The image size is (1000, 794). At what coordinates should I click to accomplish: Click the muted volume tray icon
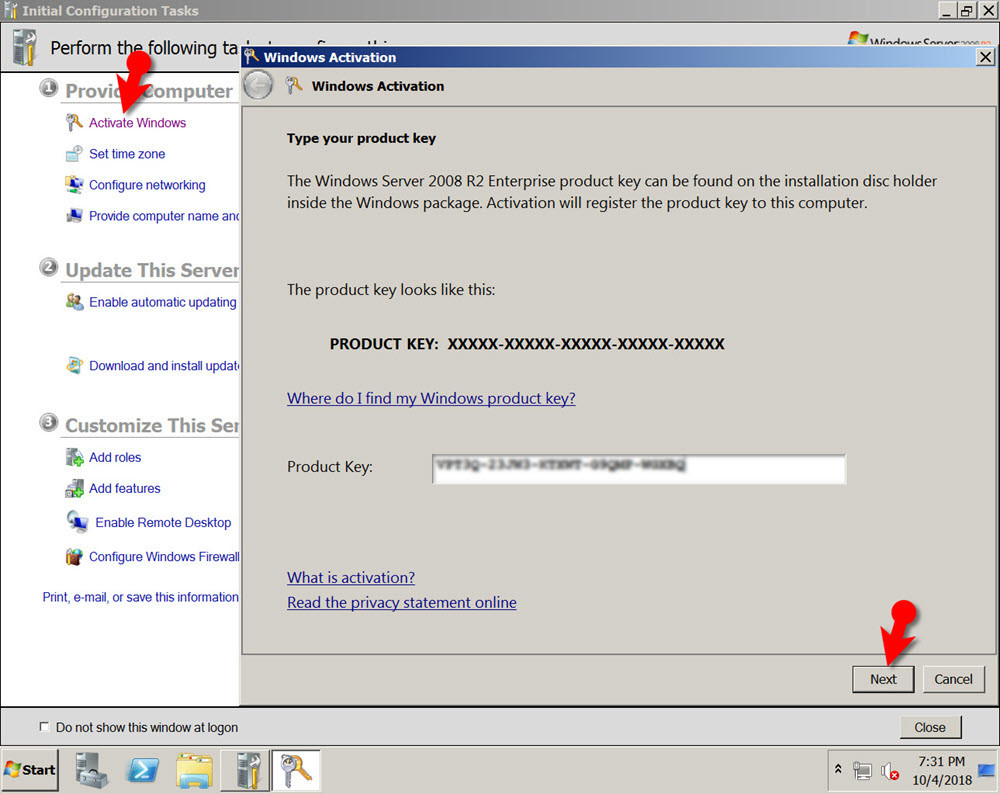pos(889,770)
